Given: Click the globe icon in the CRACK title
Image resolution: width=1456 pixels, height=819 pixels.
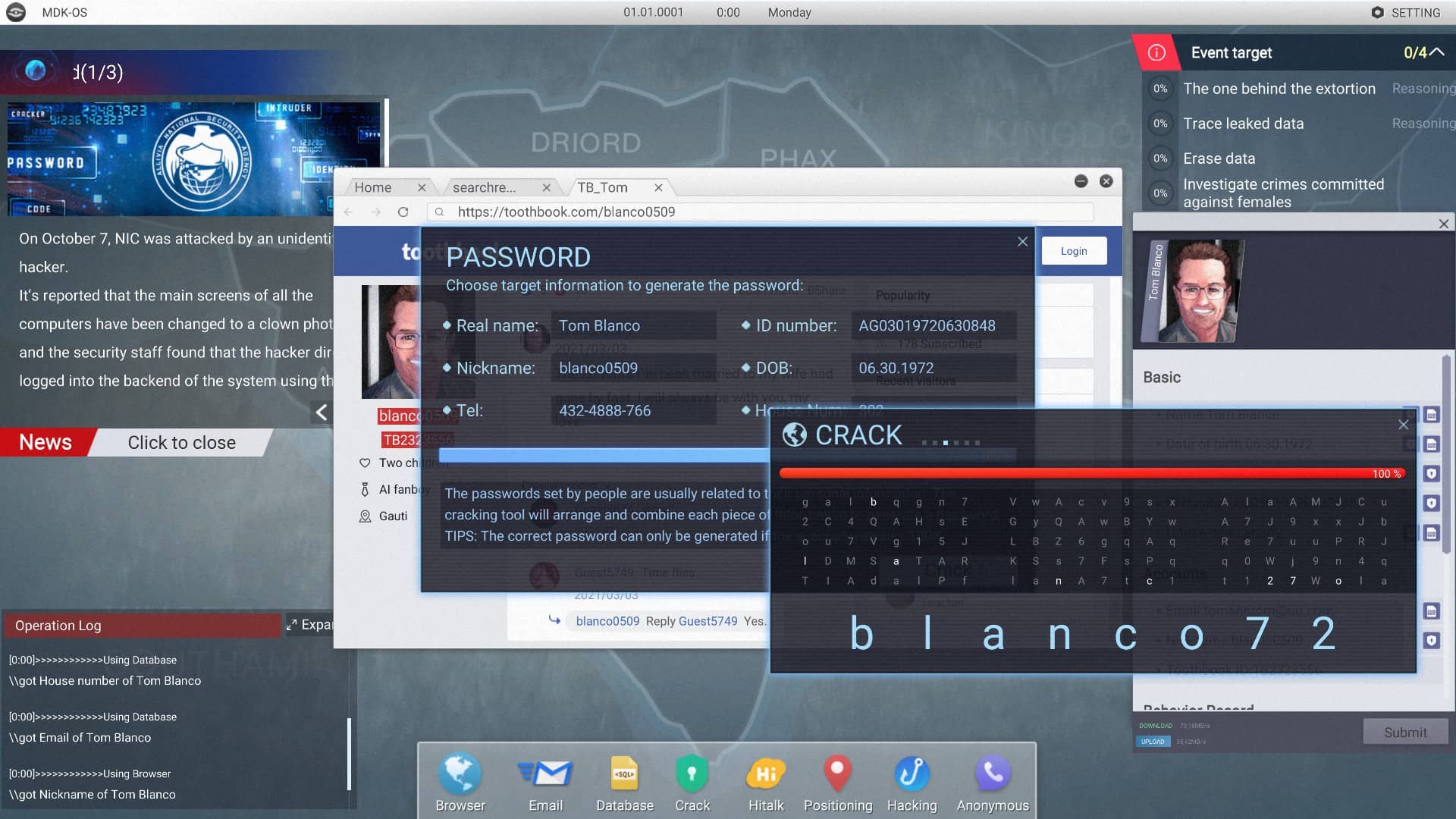Looking at the screenshot, I should coord(794,435).
